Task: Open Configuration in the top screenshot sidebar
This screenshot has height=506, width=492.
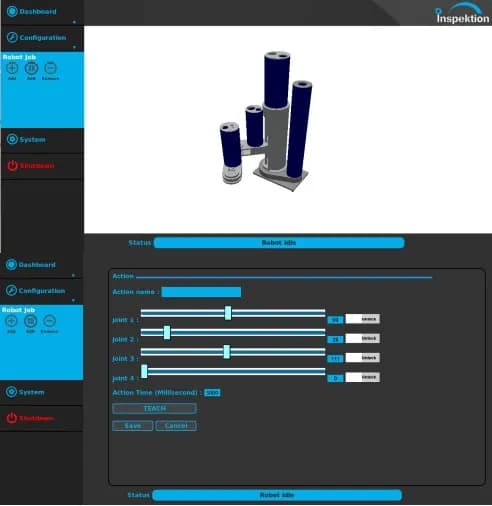Action: (x=36, y=37)
